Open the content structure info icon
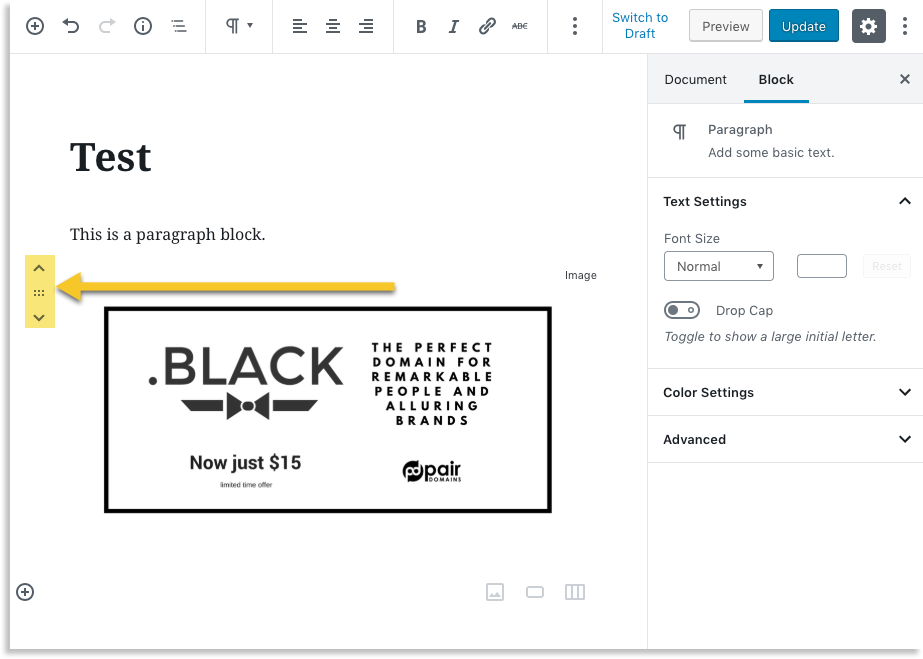The height and width of the screenshot is (659, 923). (143, 27)
